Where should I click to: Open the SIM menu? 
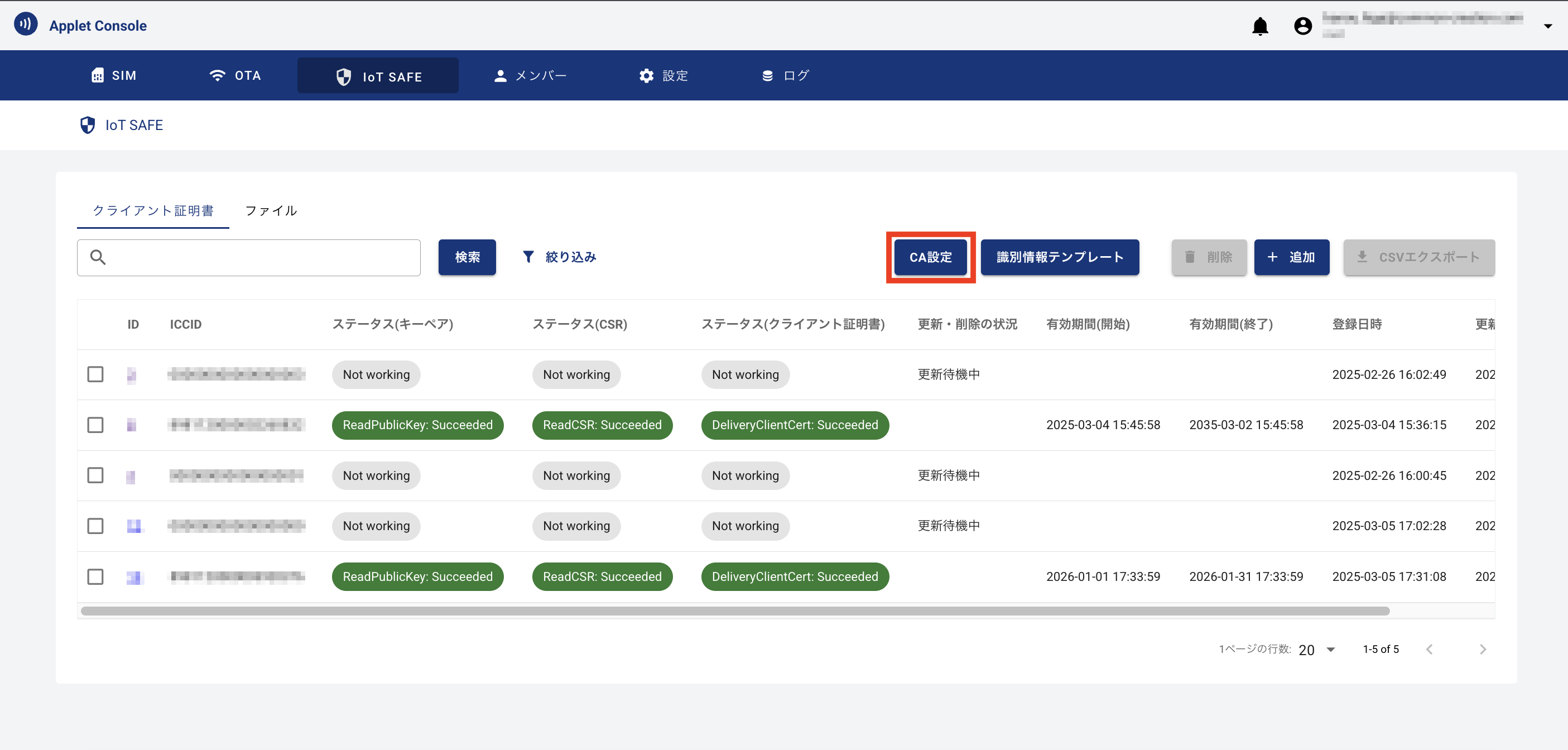click(114, 75)
